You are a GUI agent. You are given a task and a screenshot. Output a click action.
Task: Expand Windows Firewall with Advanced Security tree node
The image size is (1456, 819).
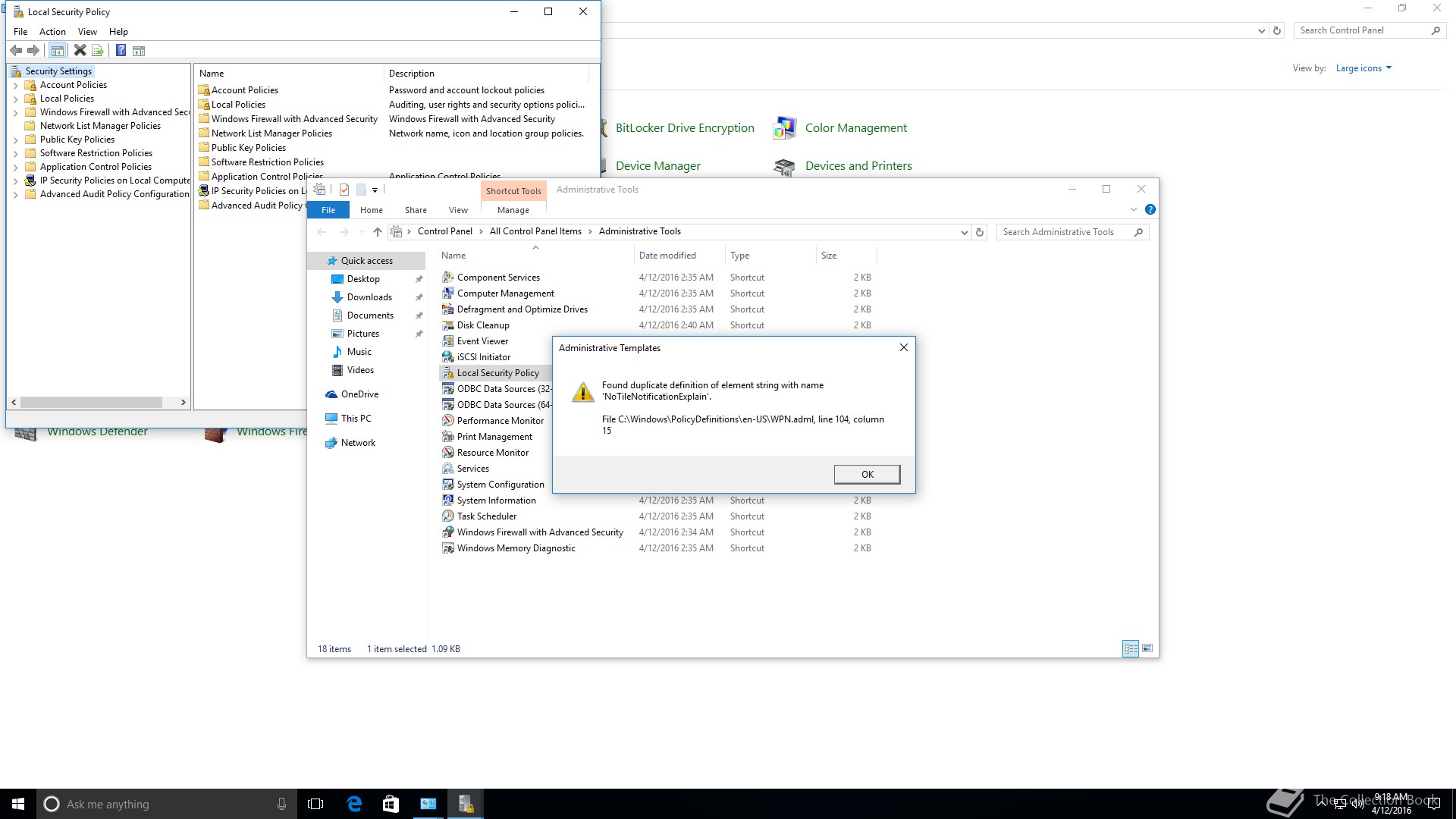pyautogui.click(x=15, y=112)
